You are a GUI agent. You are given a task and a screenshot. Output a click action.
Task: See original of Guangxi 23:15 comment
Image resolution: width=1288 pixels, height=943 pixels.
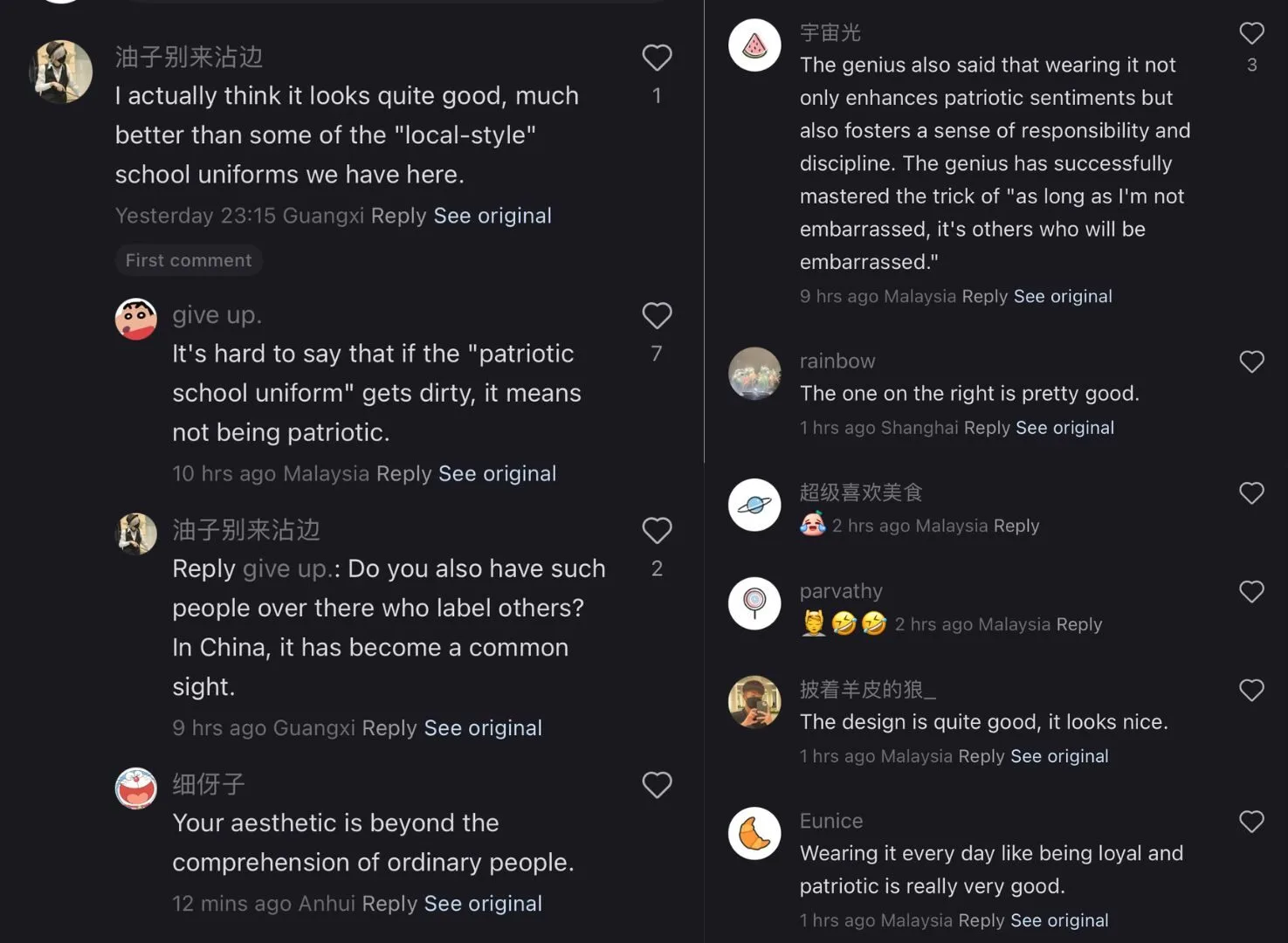[492, 216]
